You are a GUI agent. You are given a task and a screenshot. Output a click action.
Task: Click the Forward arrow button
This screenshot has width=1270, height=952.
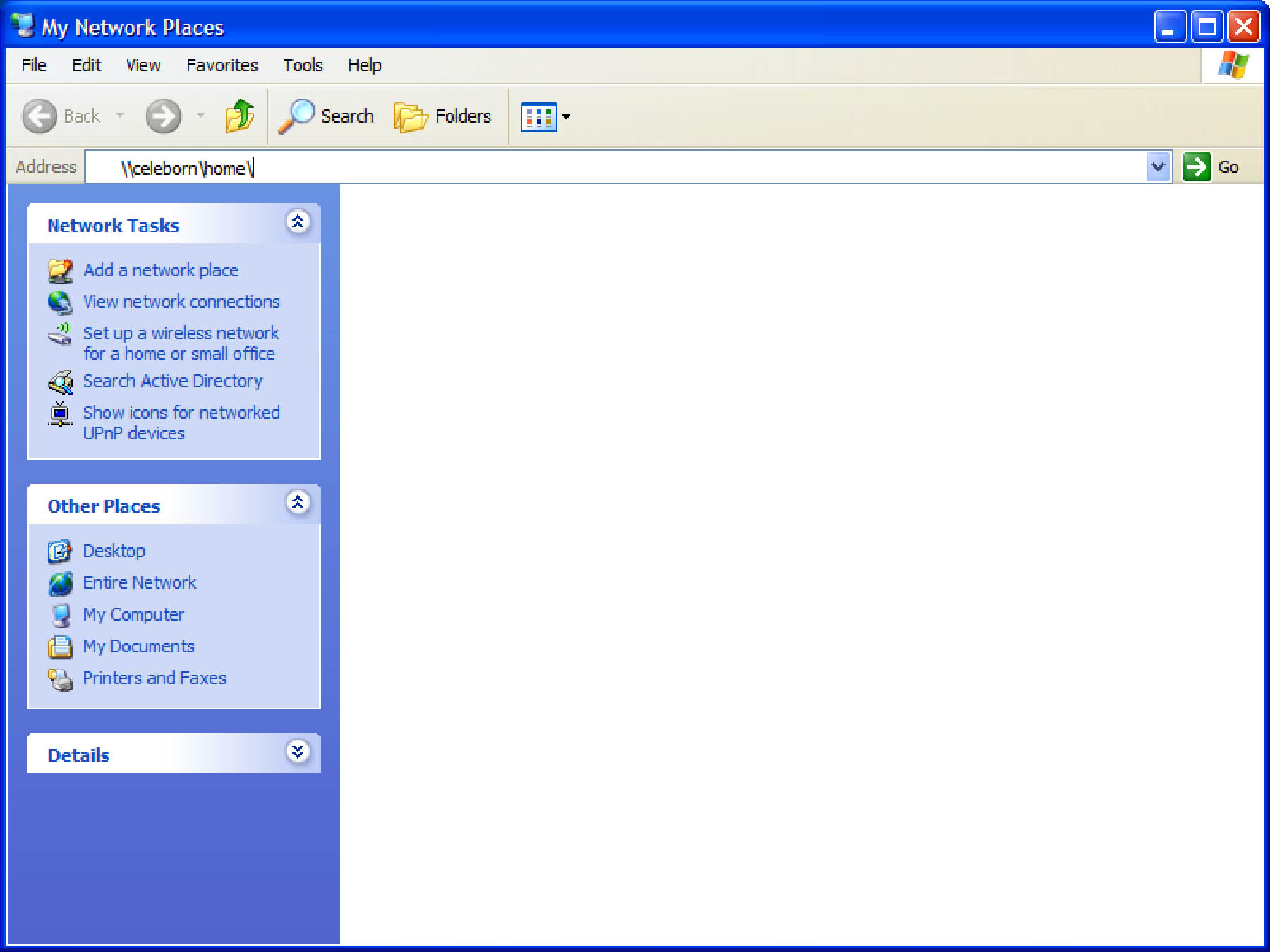pyautogui.click(x=164, y=116)
